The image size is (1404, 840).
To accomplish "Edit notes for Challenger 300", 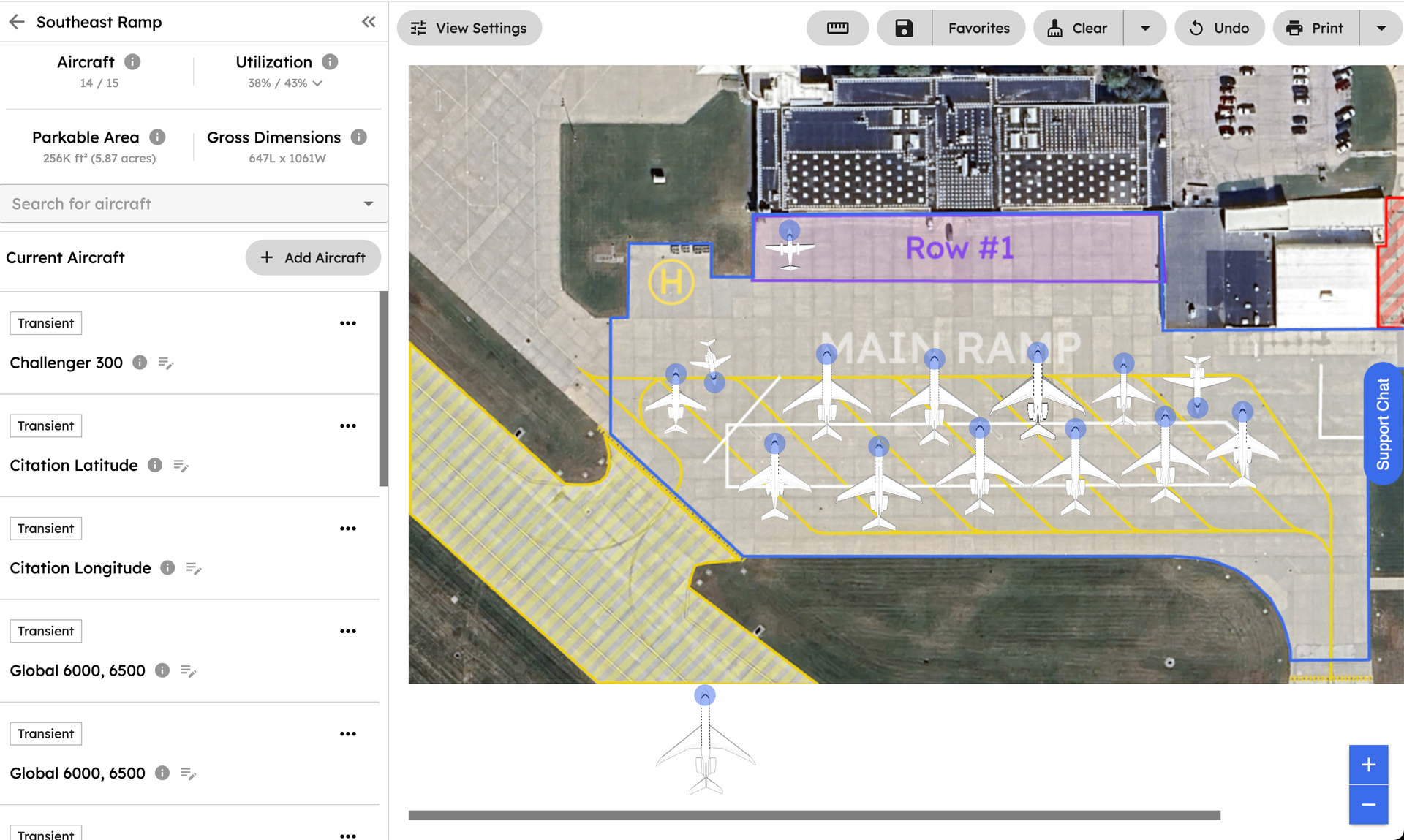I will click(x=166, y=363).
